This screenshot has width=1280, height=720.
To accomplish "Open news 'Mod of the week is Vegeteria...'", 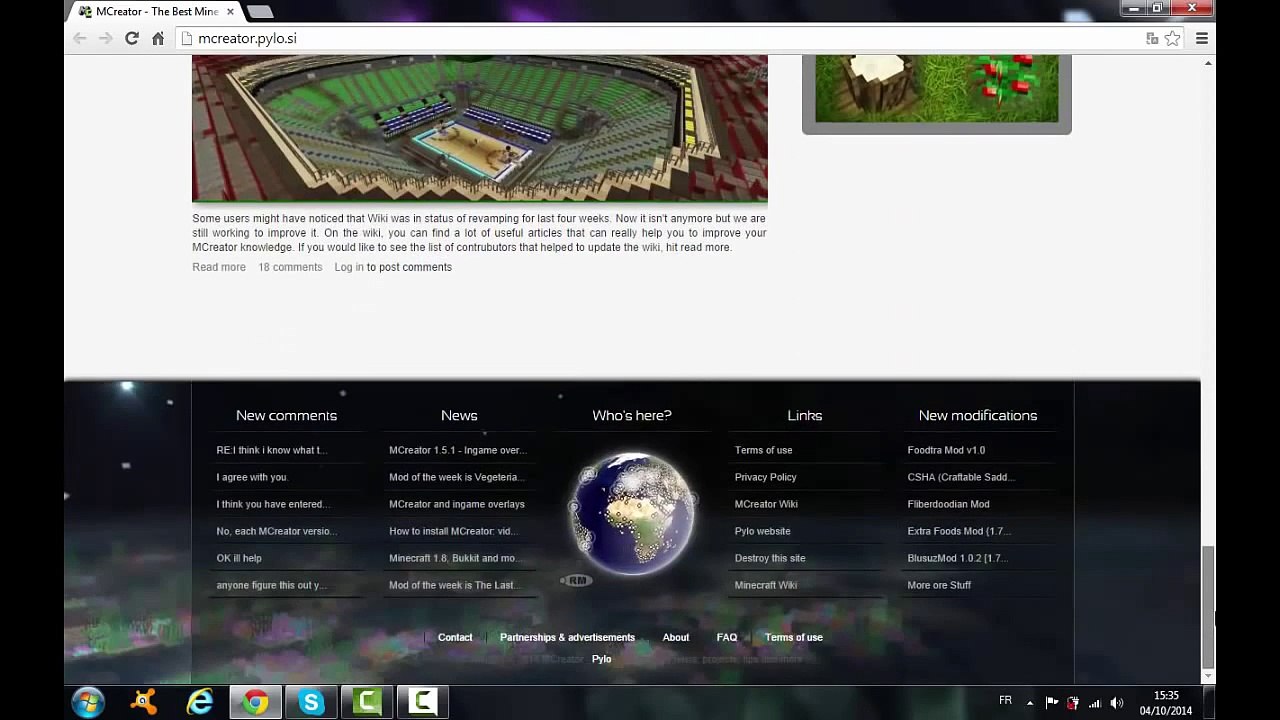I will coord(455,477).
